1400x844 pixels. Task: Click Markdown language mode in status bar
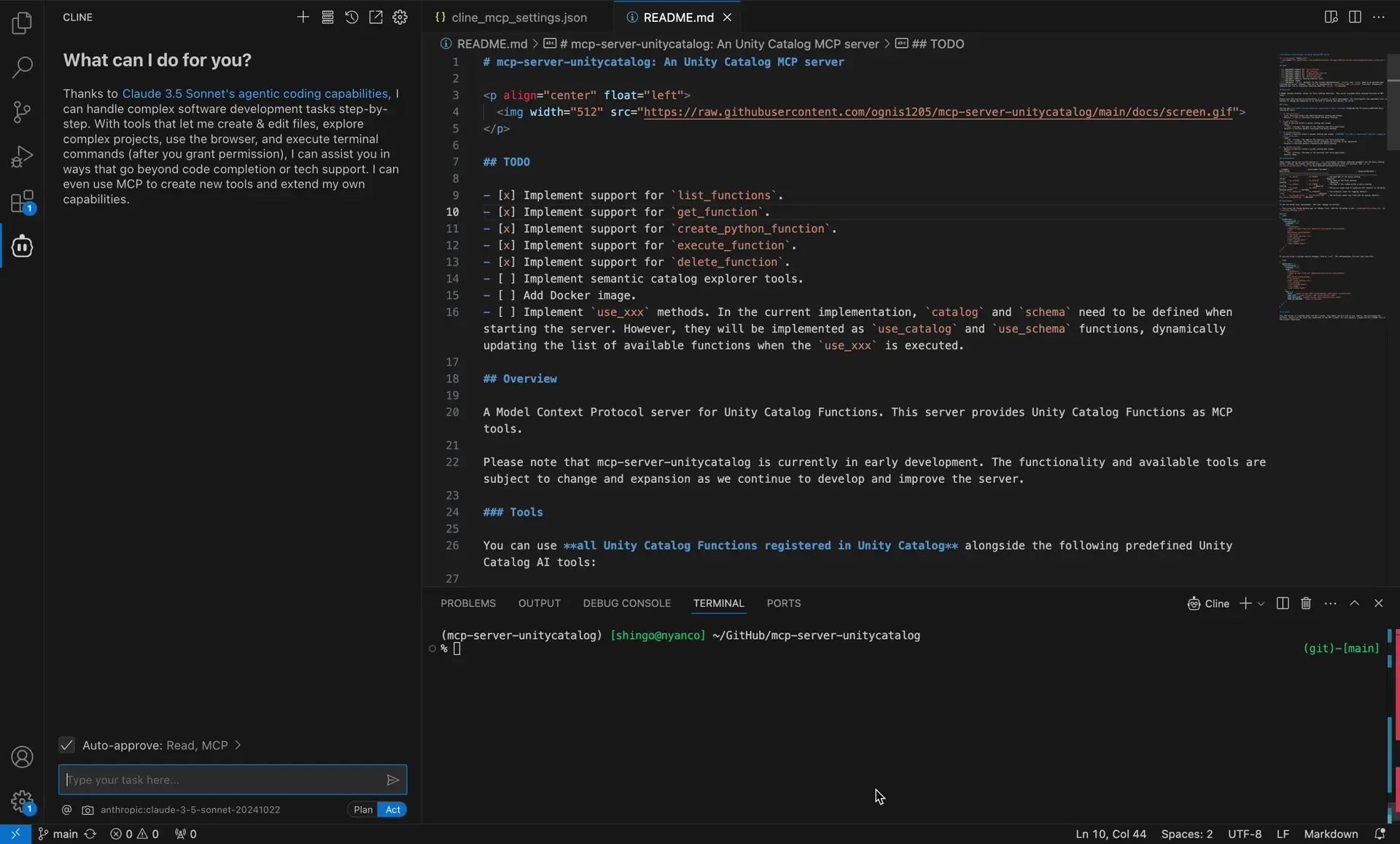[x=1330, y=834]
